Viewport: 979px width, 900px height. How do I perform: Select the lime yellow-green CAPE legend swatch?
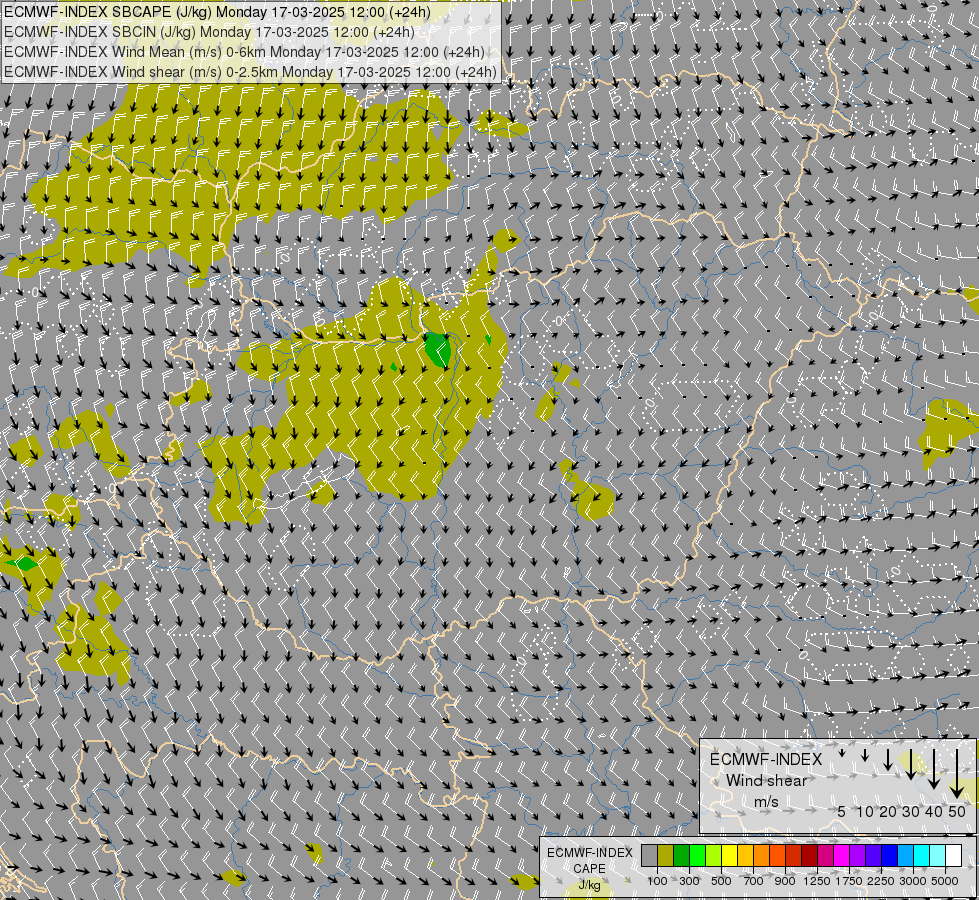(x=713, y=856)
